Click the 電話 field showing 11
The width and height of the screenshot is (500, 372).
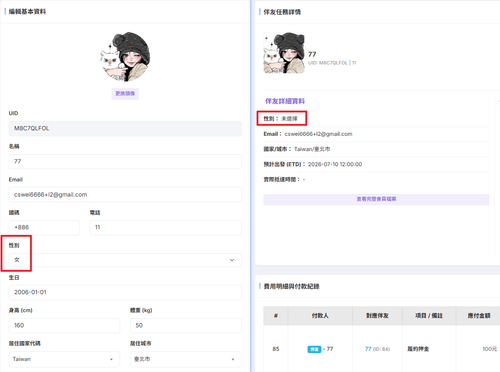166,227
